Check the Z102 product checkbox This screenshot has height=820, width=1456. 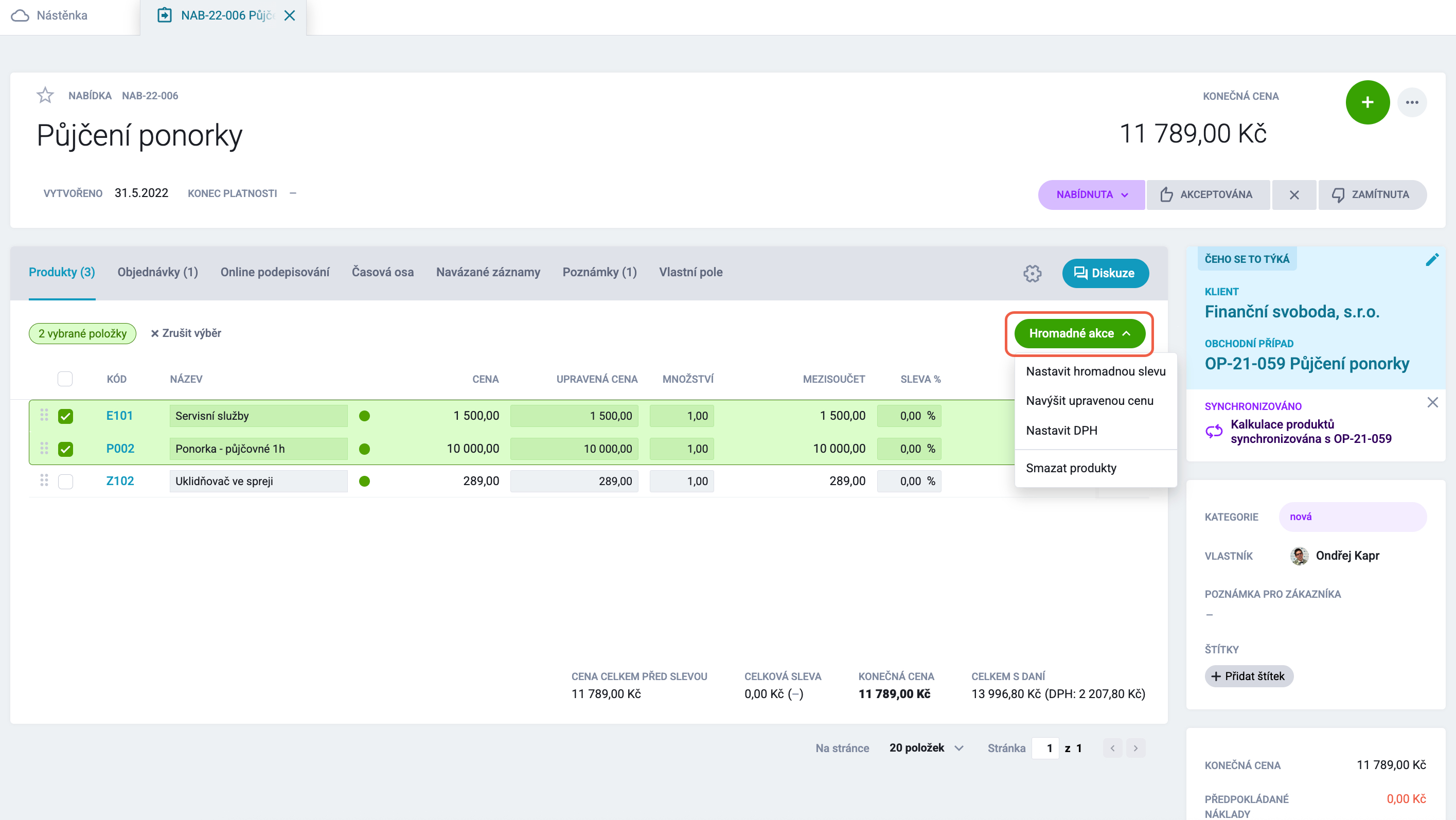[65, 482]
